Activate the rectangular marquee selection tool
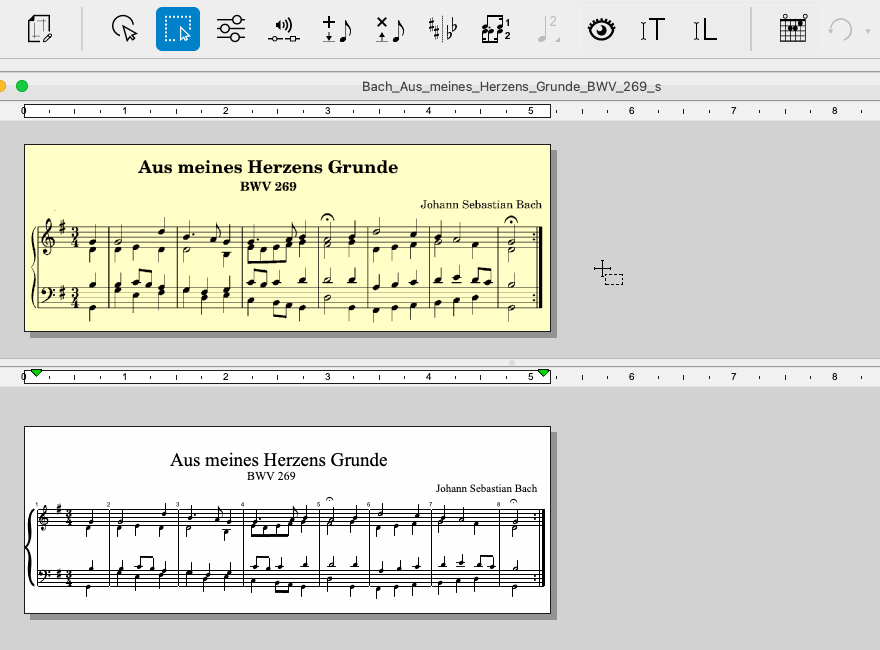Image resolution: width=880 pixels, height=650 pixels. click(178, 29)
